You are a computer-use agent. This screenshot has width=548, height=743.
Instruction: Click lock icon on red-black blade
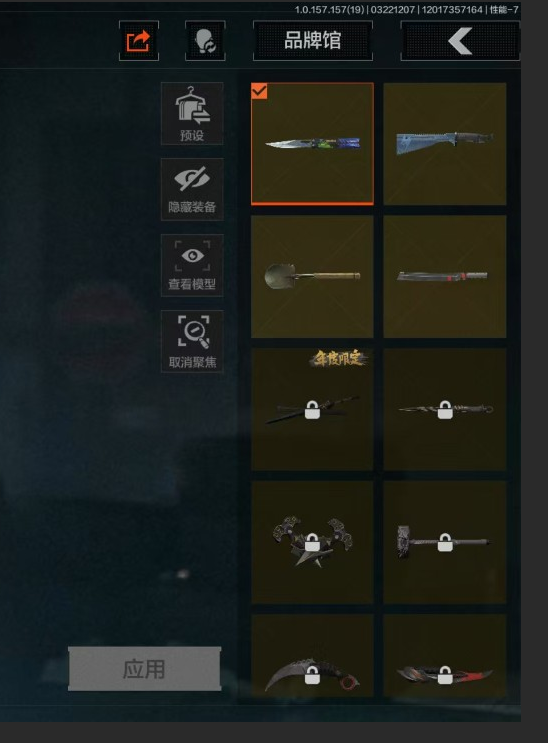click(x=445, y=675)
